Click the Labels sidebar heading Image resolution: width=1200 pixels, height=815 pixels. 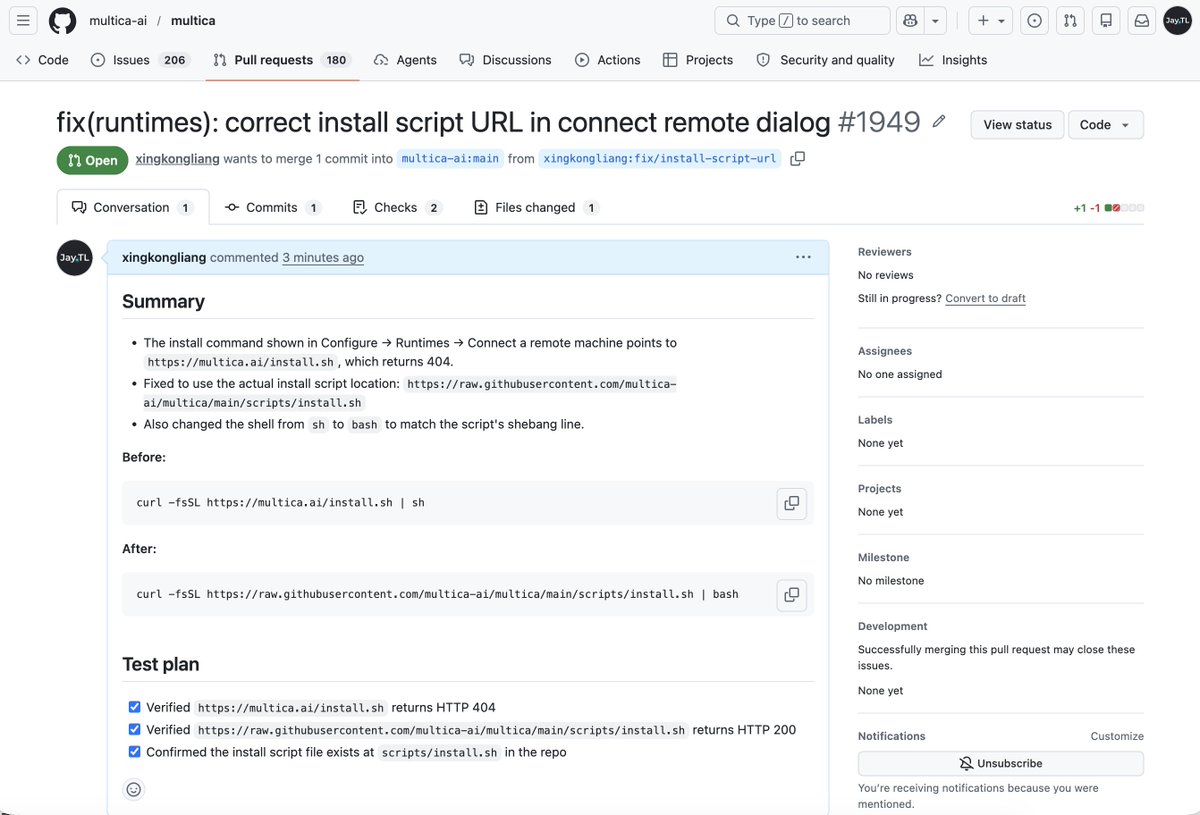(x=875, y=420)
